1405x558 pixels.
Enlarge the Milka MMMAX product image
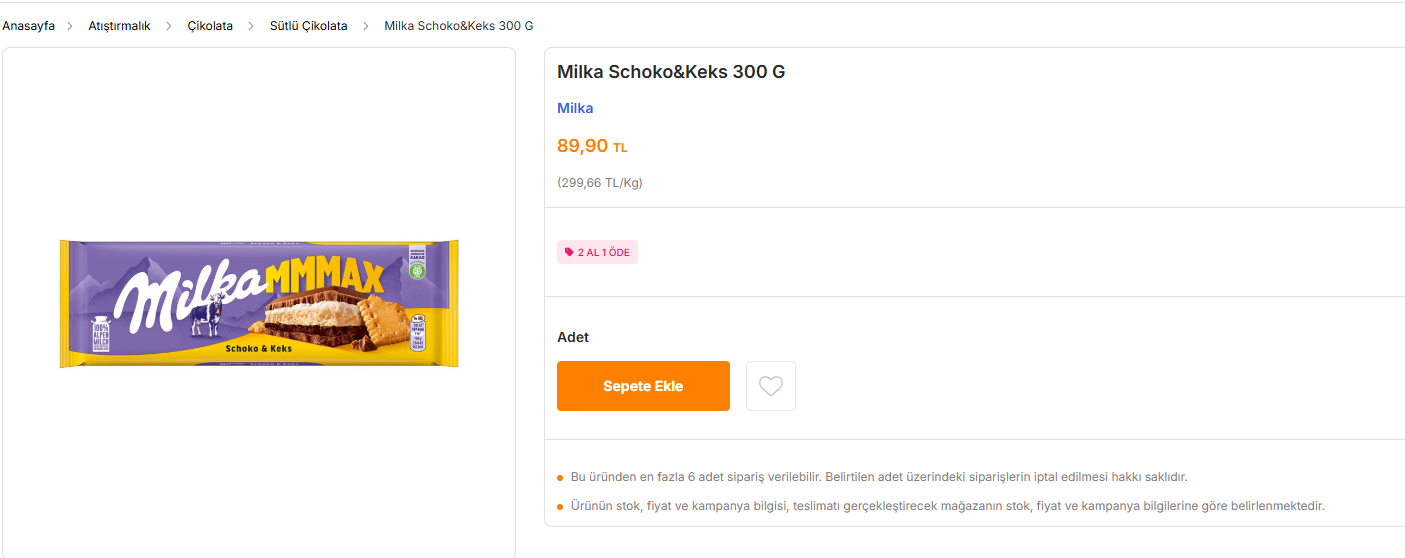tap(259, 303)
